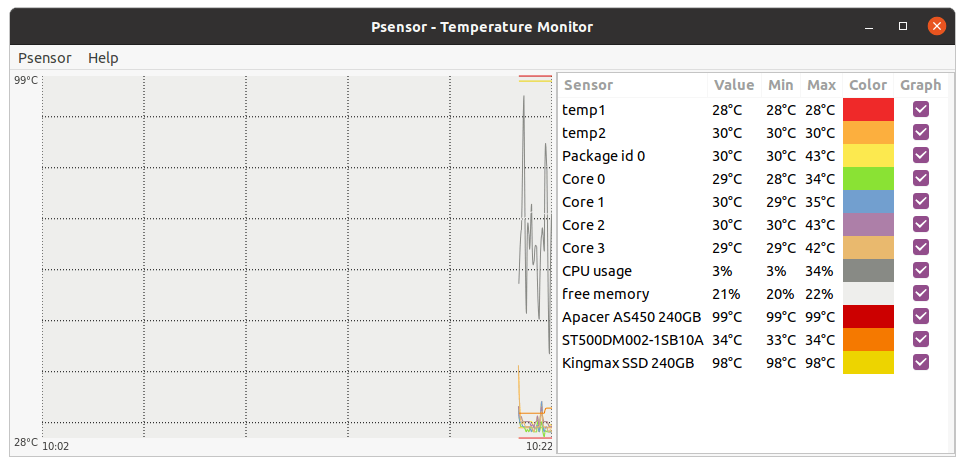Open the Help menu
The height and width of the screenshot is (466, 965).
[103, 58]
